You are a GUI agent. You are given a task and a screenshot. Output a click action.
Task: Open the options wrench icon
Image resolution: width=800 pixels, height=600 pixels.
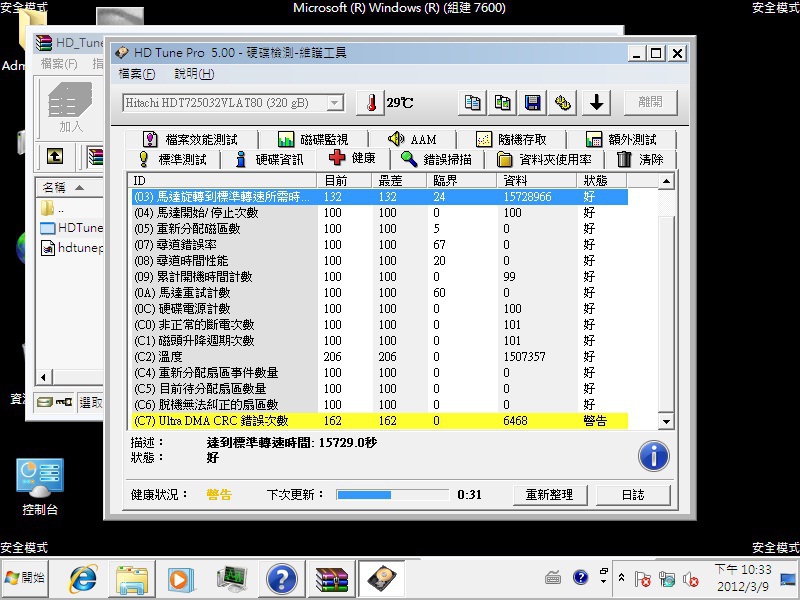pyautogui.click(x=563, y=103)
